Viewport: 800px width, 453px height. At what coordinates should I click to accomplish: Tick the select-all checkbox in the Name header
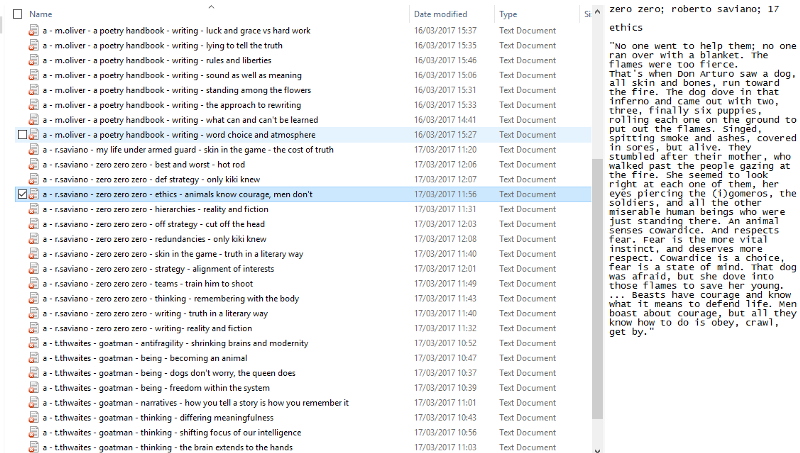tap(19, 14)
